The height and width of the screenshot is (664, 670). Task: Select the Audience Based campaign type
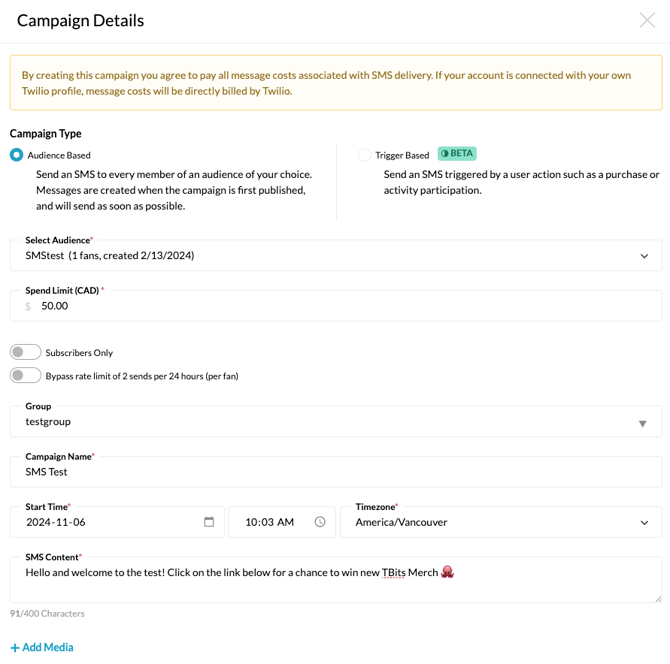(17, 155)
